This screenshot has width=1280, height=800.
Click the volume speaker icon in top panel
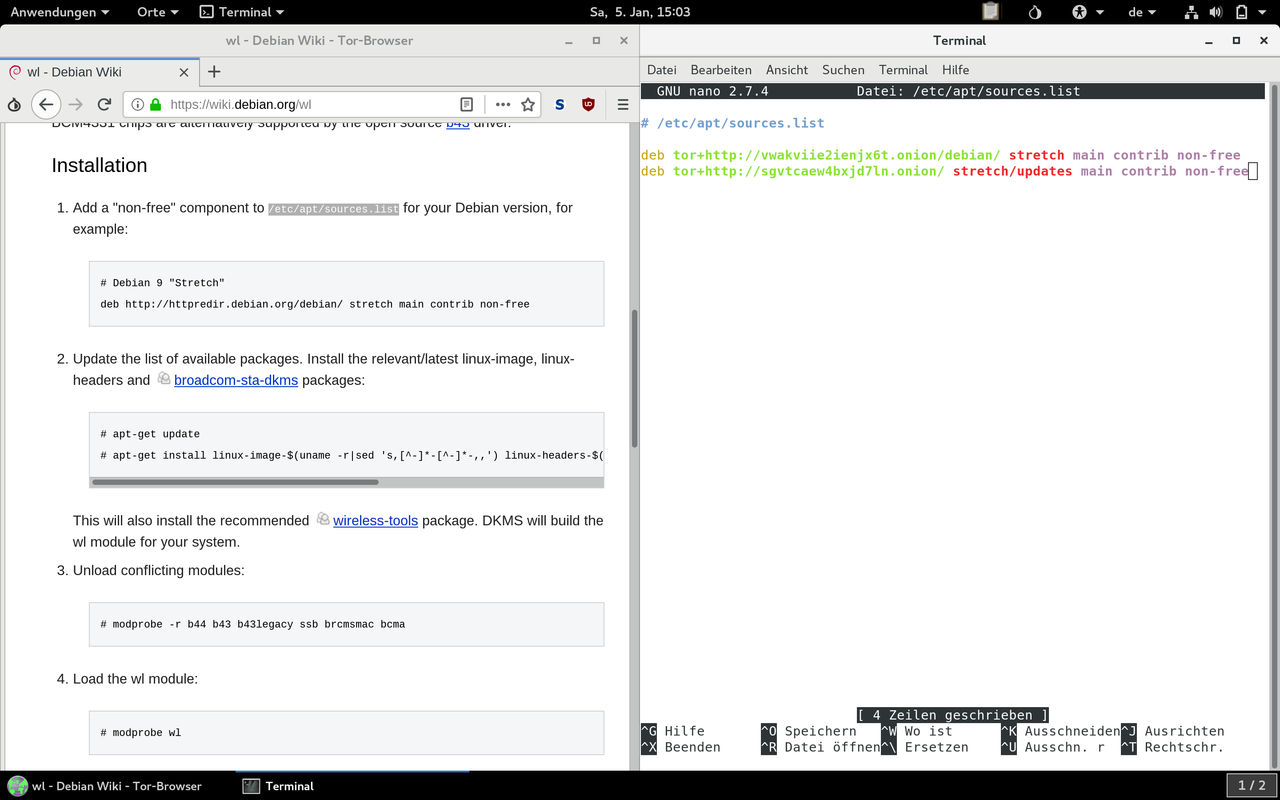tap(1216, 12)
